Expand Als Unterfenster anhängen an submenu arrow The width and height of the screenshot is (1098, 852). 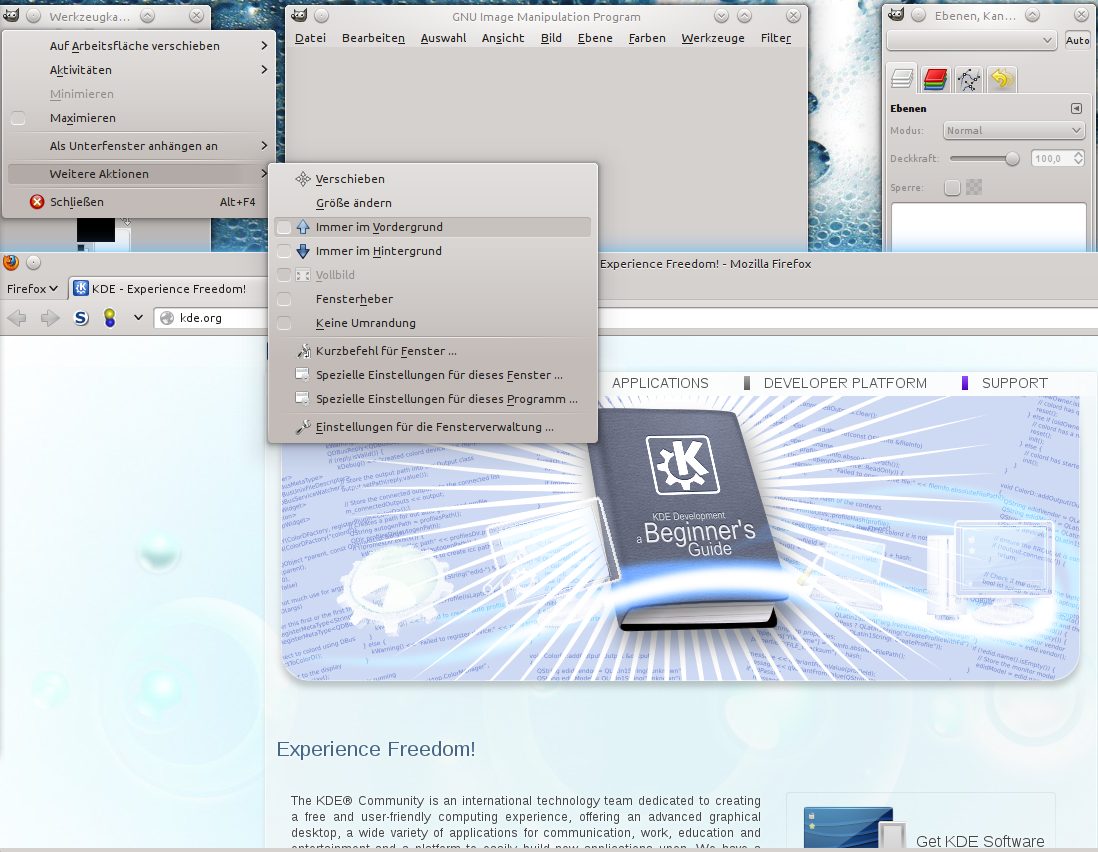click(x=264, y=146)
